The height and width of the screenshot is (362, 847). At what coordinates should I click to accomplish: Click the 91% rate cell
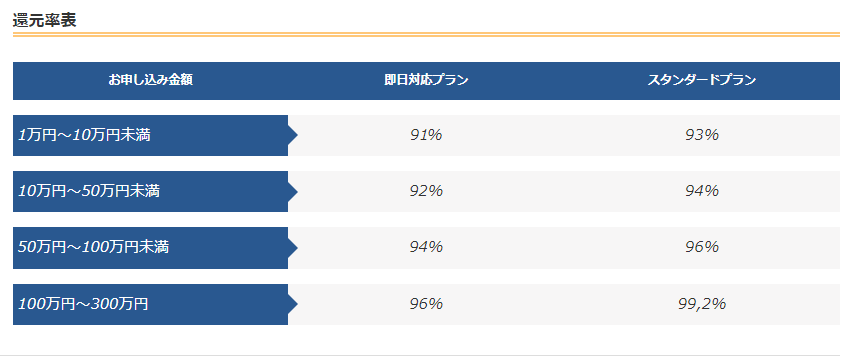coord(426,136)
